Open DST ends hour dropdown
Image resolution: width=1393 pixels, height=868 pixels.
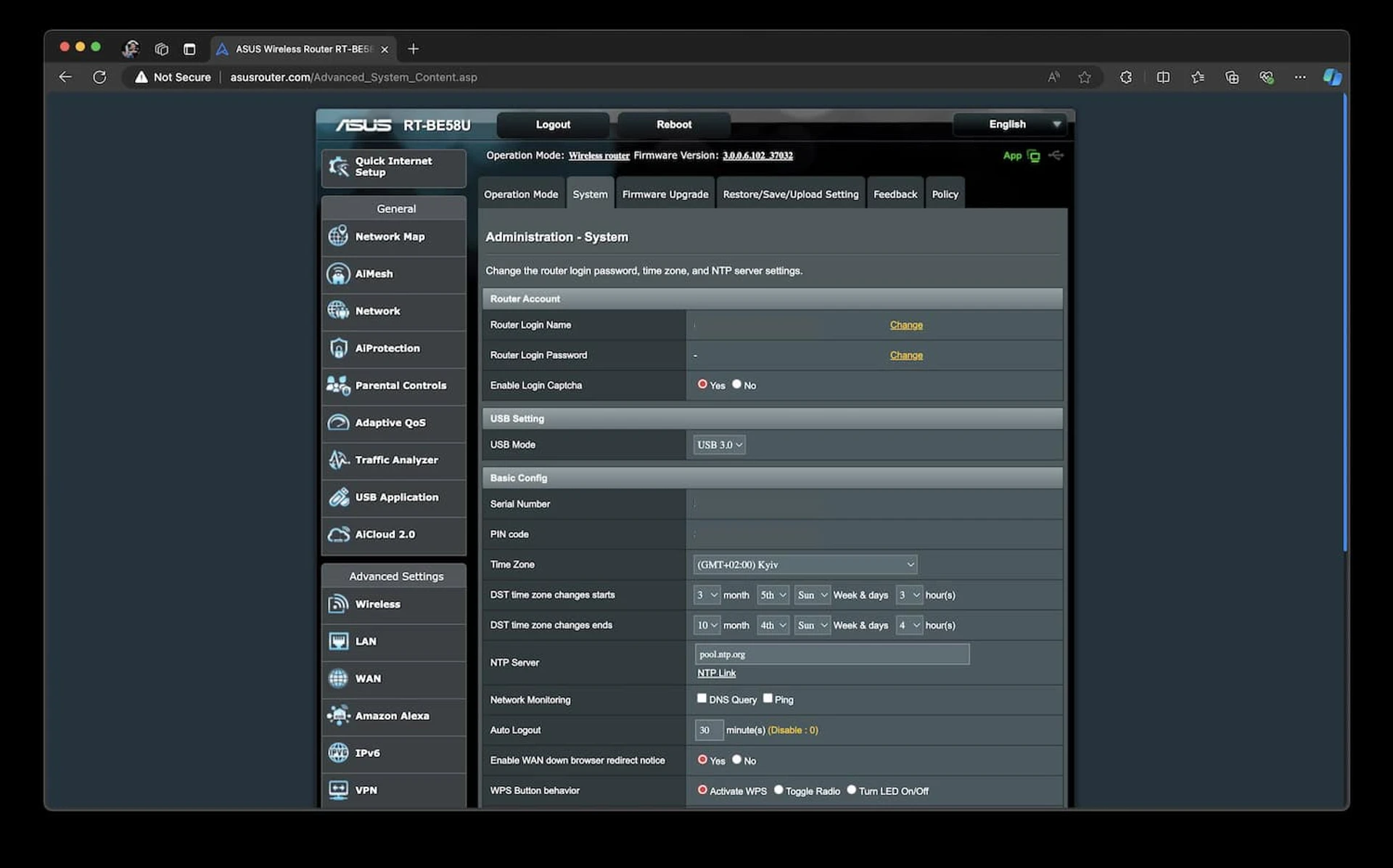[x=909, y=625]
